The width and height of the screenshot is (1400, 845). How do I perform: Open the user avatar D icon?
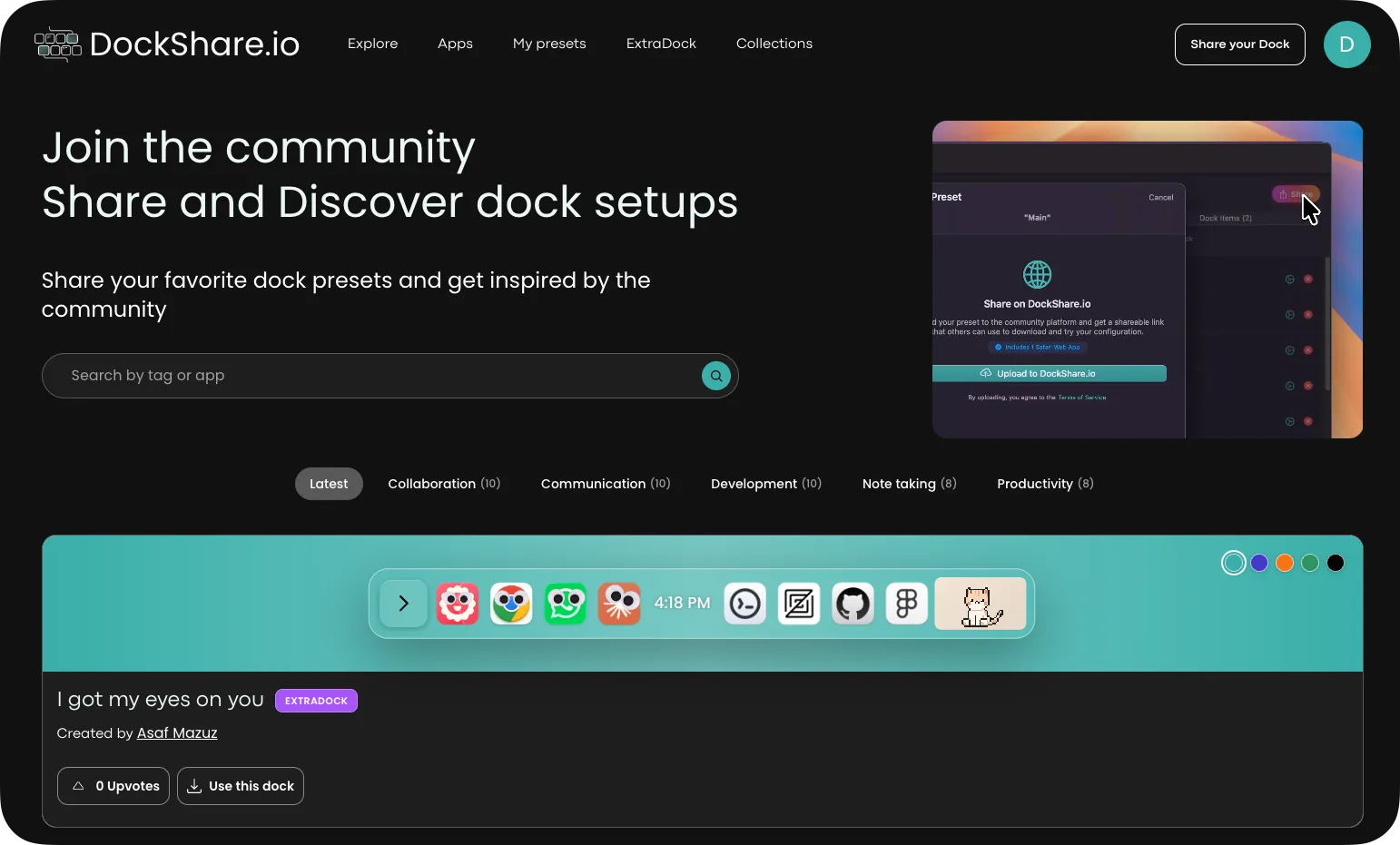click(1346, 44)
